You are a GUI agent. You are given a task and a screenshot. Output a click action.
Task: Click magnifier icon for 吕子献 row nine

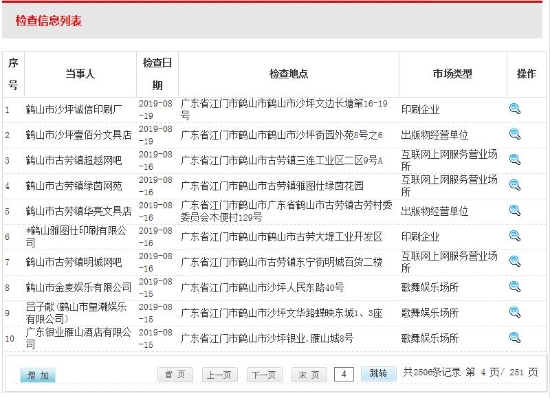click(x=515, y=312)
